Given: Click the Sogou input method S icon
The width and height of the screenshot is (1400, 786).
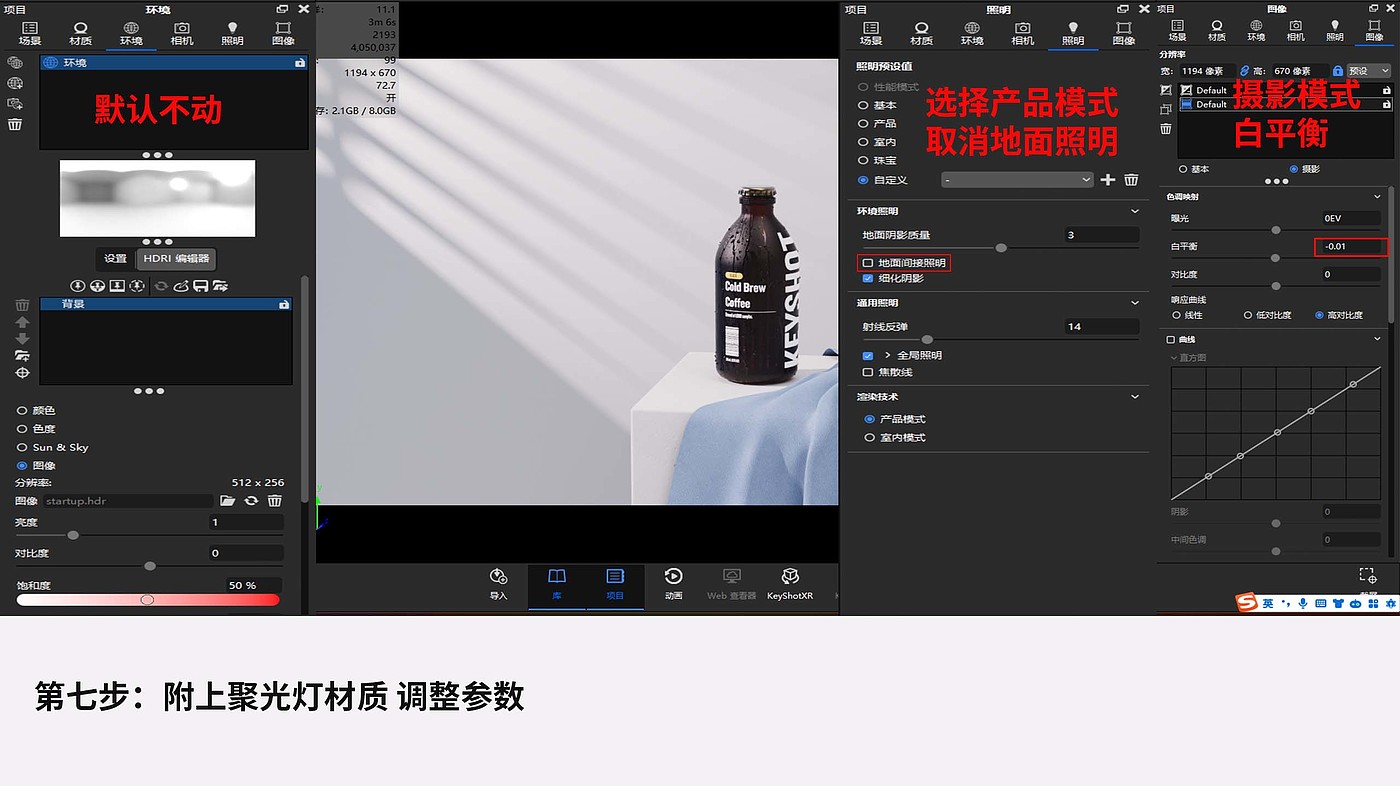Looking at the screenshot, I should 1246,603.
